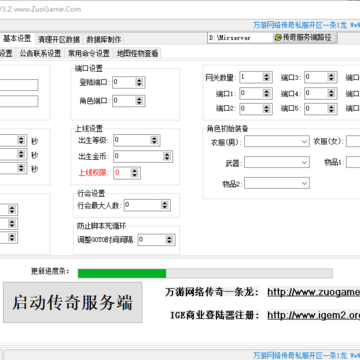The width and height of the screenshot is (360, 360).
Task: Click the 物品1 combo box
Action: [353, 163]
